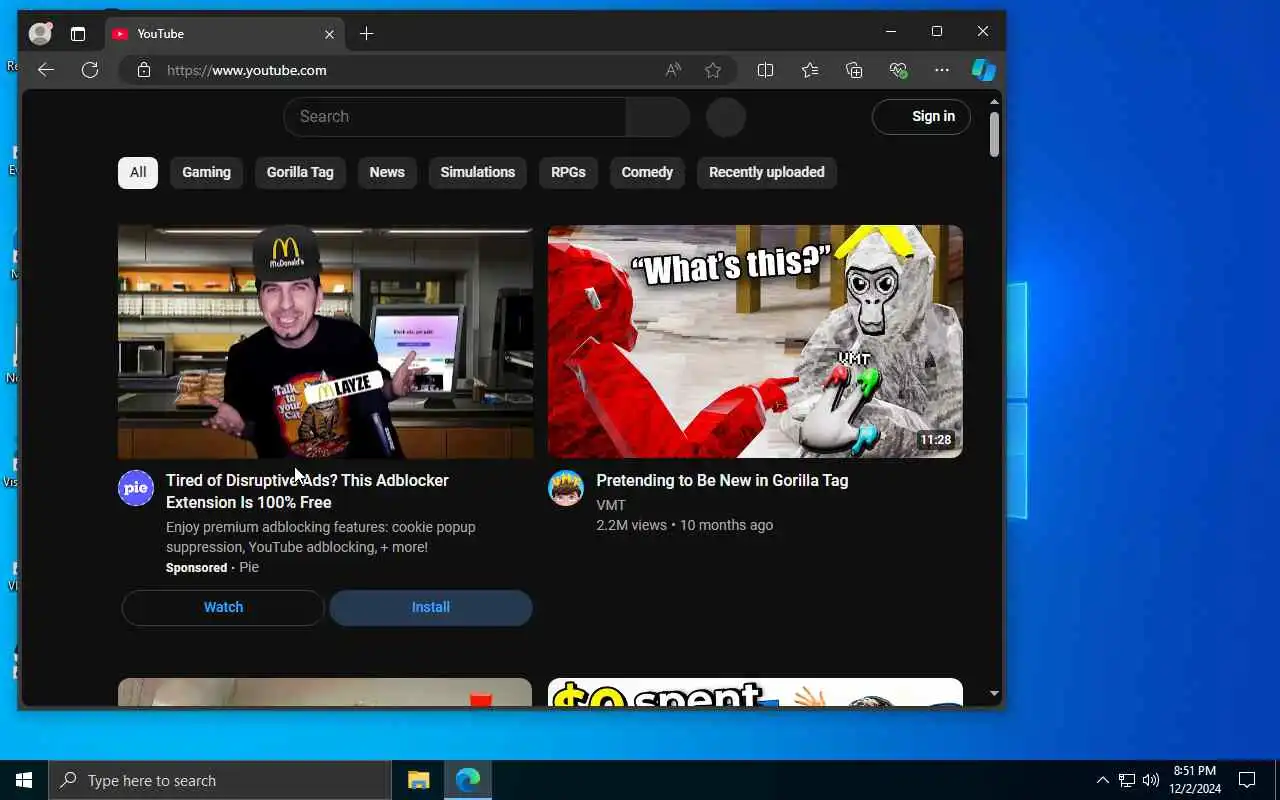The image size is (1280, 800).
Task: Click the VMT channel avatar icon
Action: 566,488
